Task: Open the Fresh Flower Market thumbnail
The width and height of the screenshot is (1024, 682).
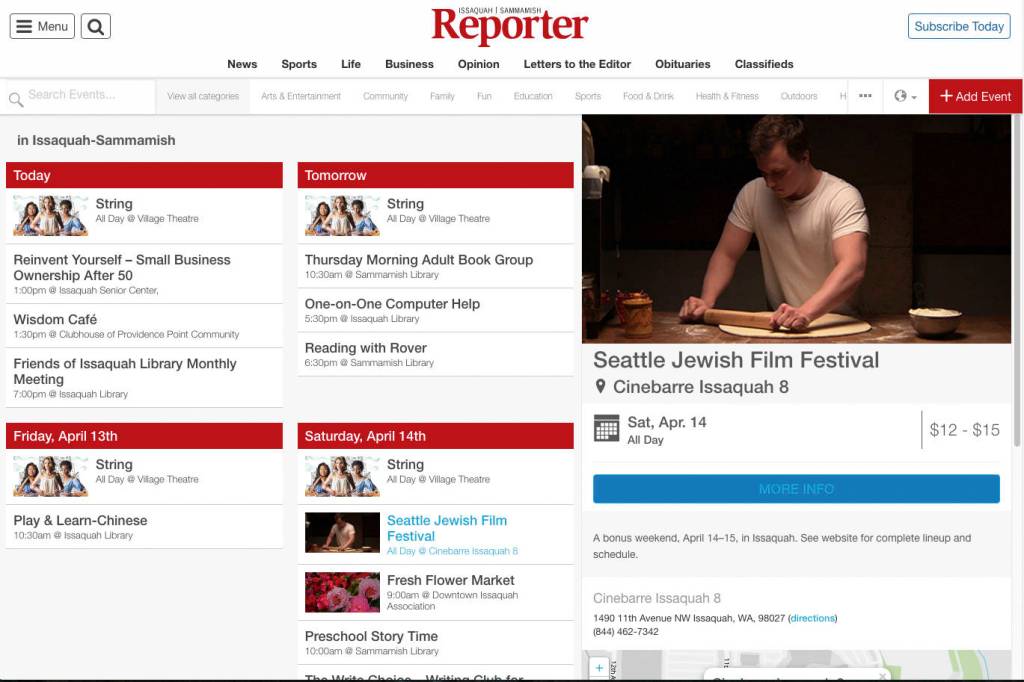Action: [x=342, y=592]
